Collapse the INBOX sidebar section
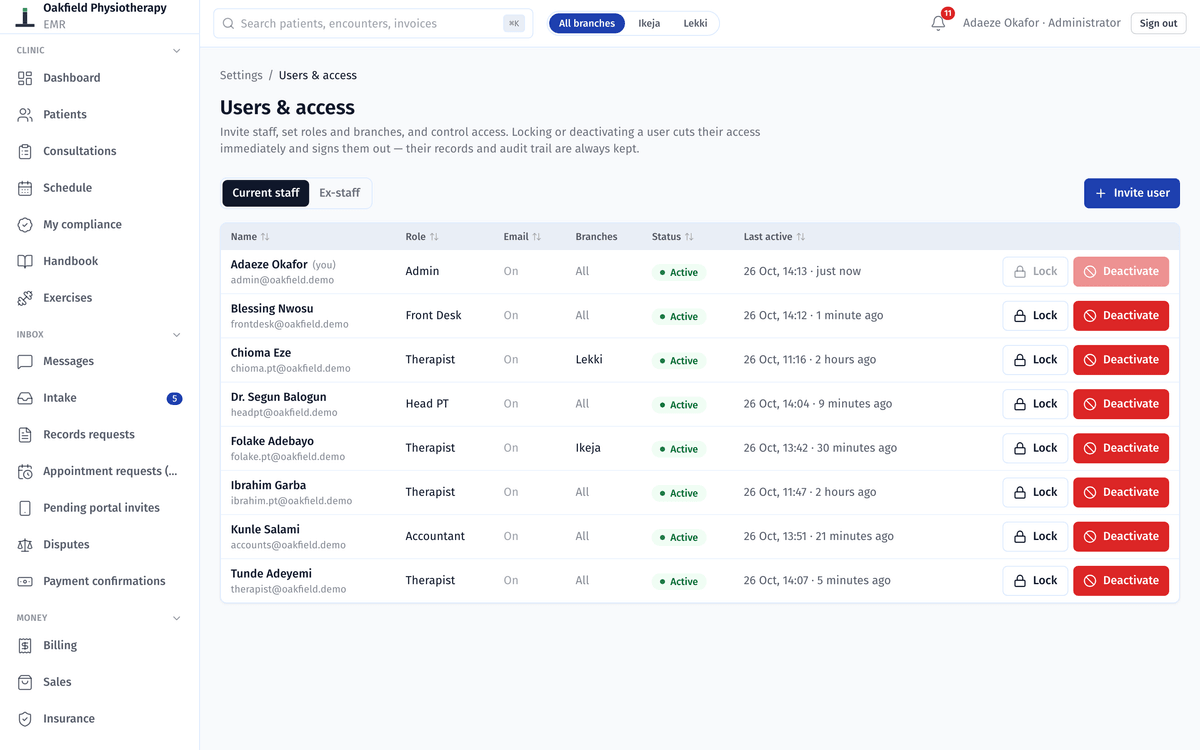Viewport: 1200px width, 750px height. point(177,335)
